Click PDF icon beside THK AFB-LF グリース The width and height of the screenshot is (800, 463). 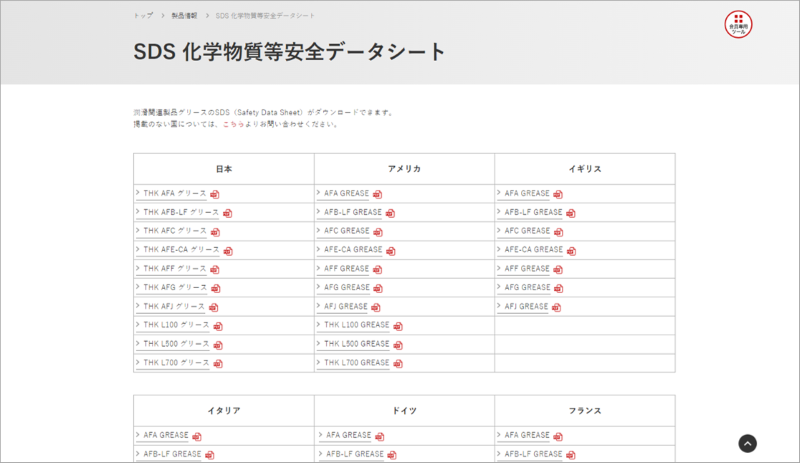(x=228, y=213)
